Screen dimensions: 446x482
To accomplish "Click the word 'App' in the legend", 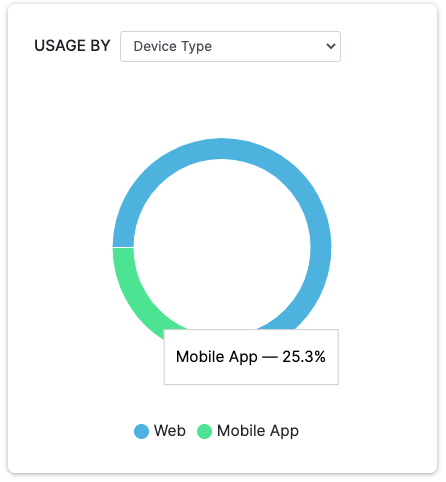I will (284, 432).
